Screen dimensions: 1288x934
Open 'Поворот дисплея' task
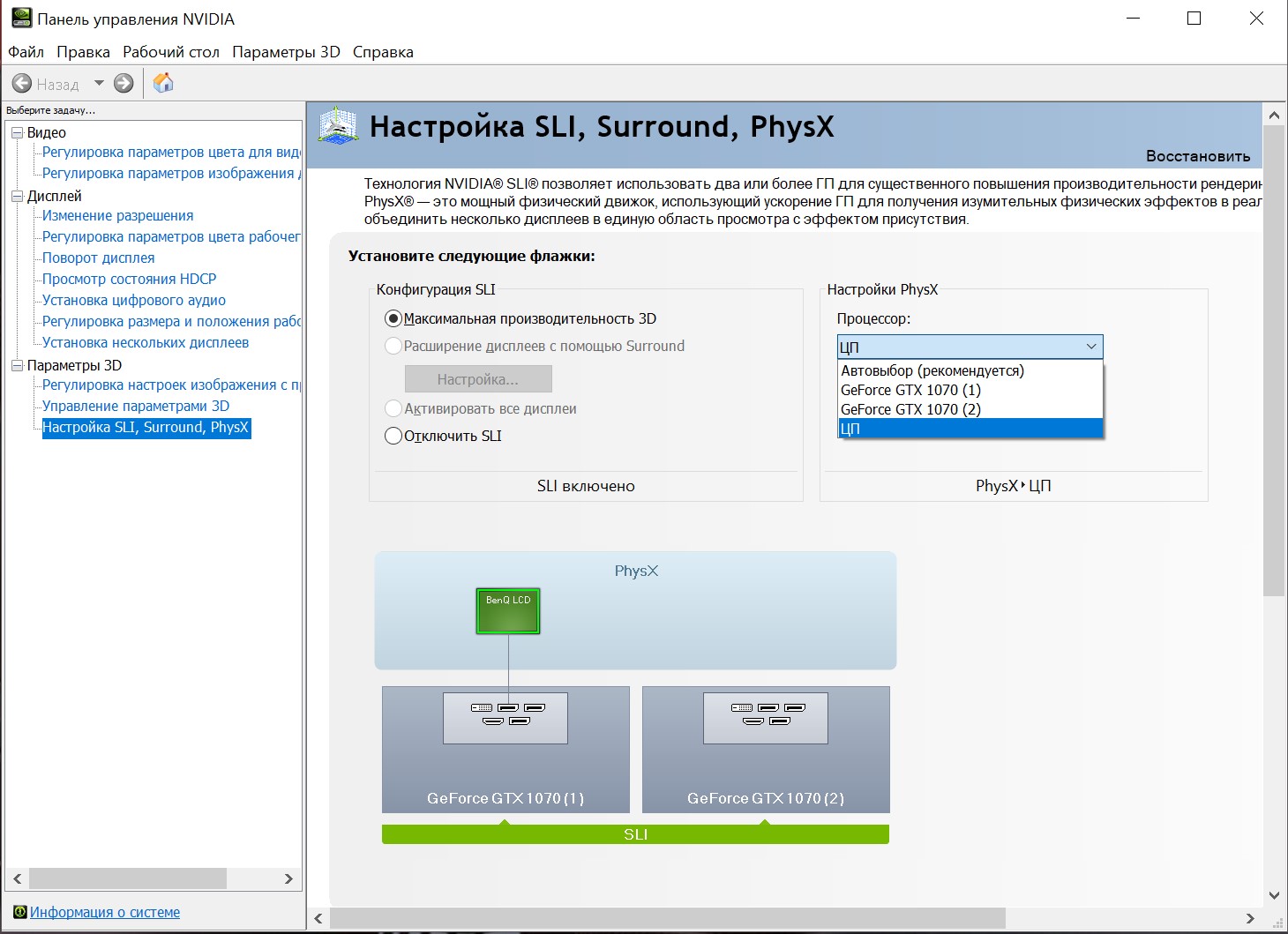(x=98, y=258)
